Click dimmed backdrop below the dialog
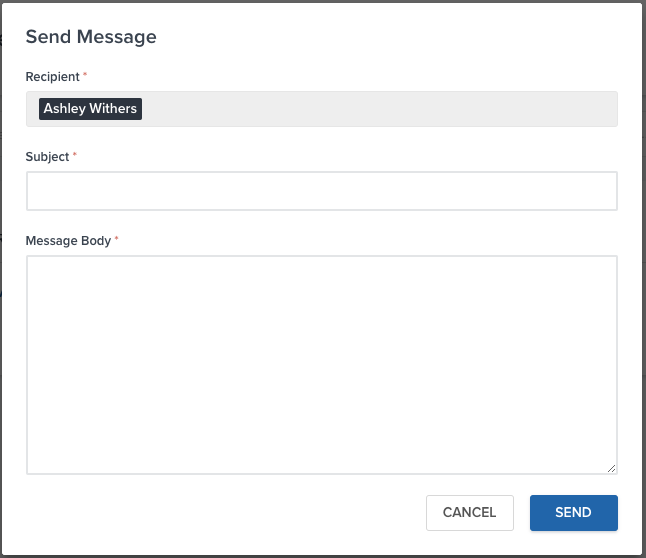The image size is (646, 558). [x=320, y=555]
